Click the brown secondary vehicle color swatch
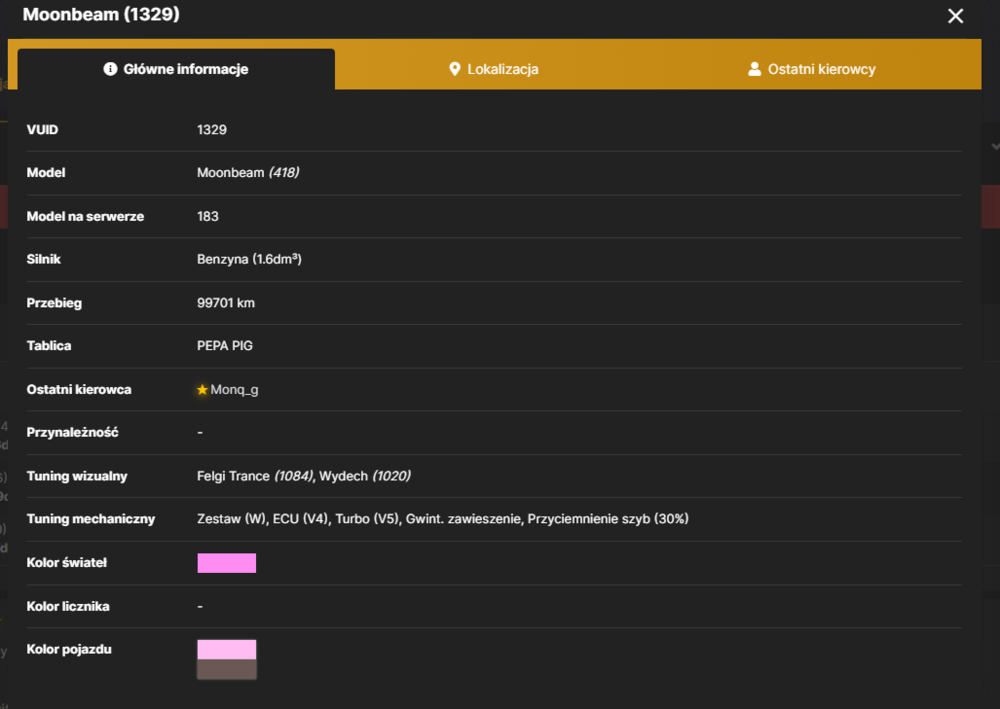The image size is (1000, 709). tap(226, 669)
